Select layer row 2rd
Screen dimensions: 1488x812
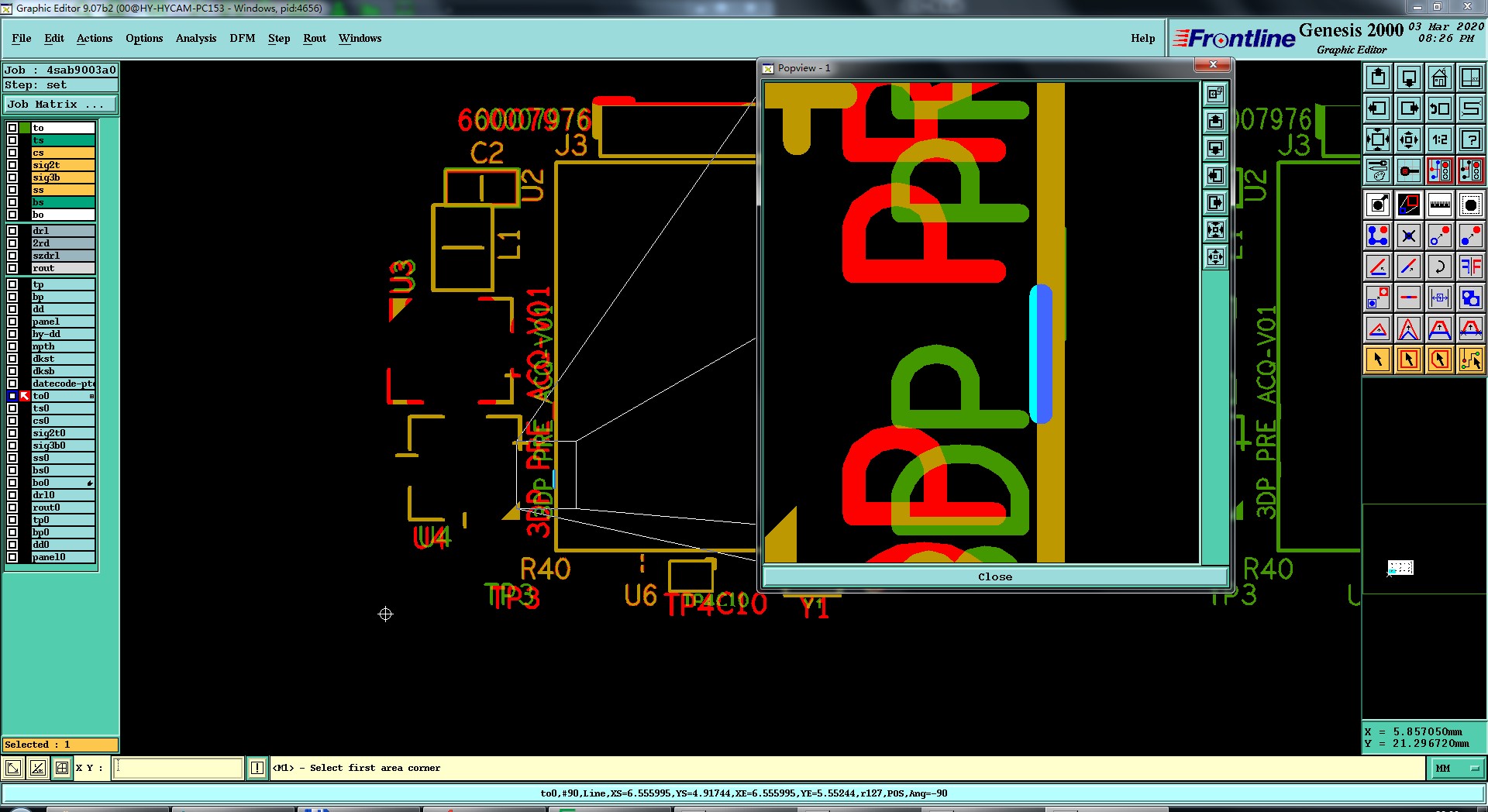tap(63, 243)
